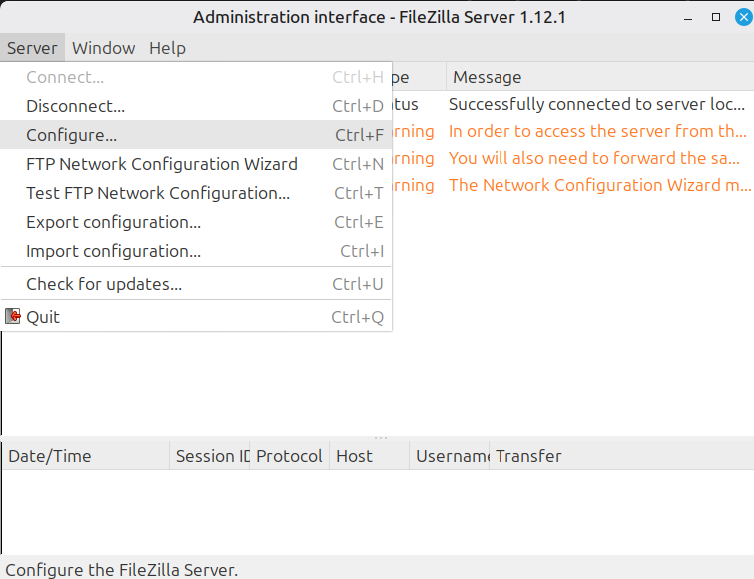The width and height of the screenshot is (754, 579).
Task: Click the Transfer column header
Action: [x=528, y=456]
